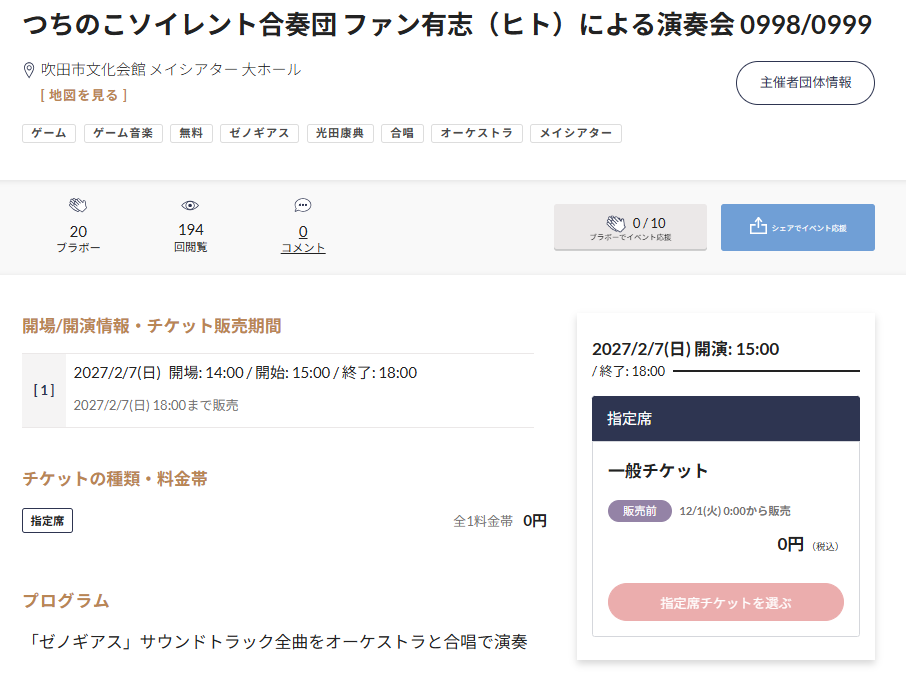
Task: Select the 合唱 tag
Action: 402,133
